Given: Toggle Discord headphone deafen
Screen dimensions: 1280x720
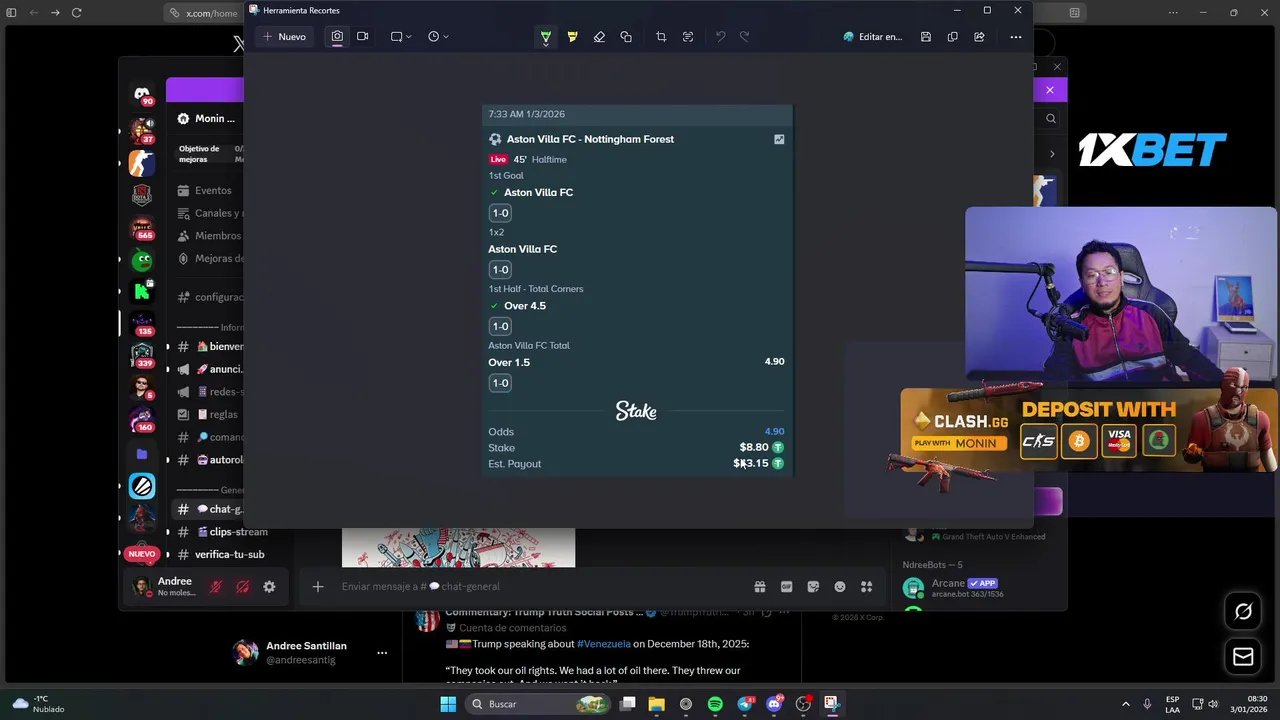Looking at the screenshot, I should coord(242,587).
